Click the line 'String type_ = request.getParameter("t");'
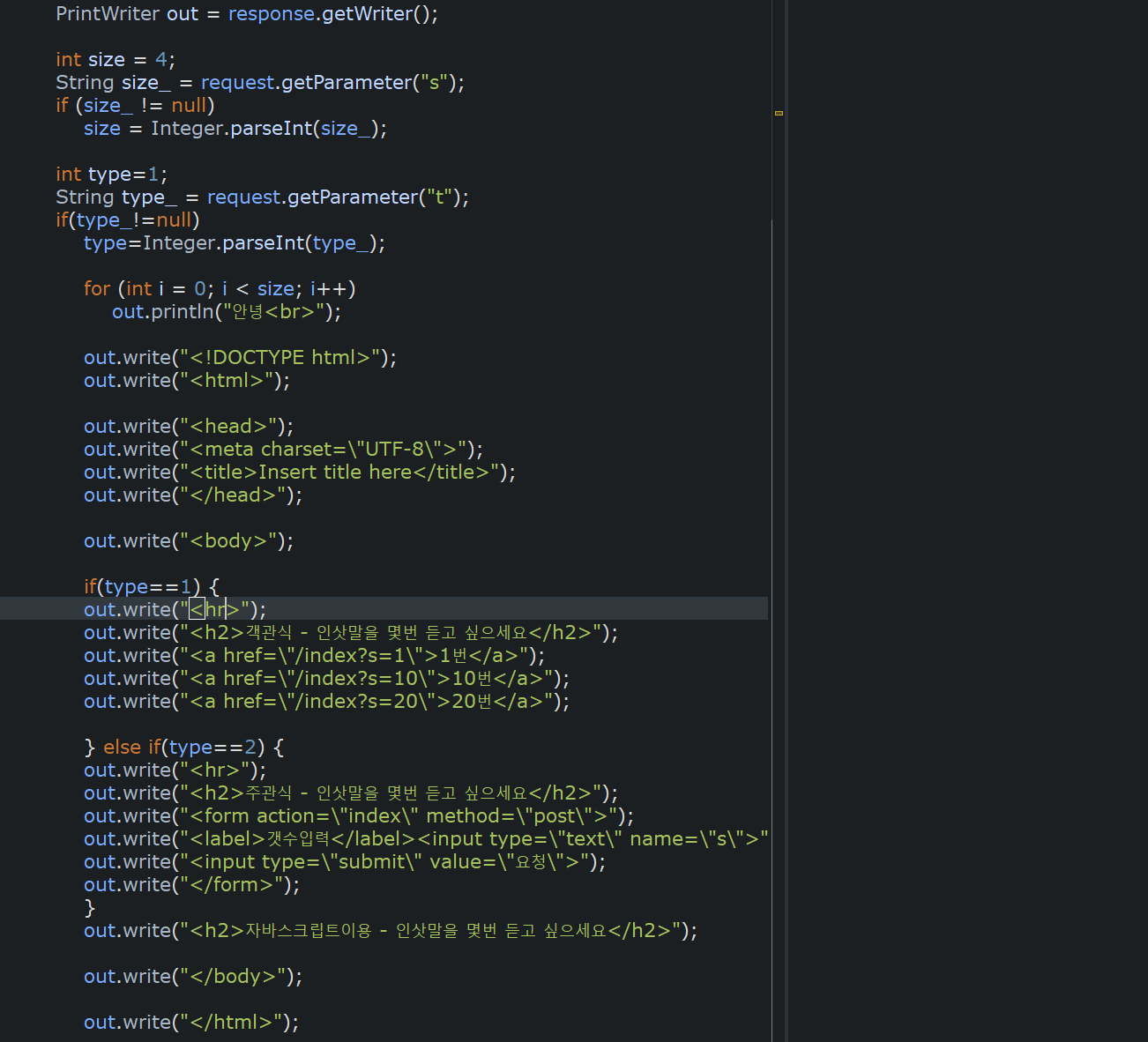 coord(262,197)
